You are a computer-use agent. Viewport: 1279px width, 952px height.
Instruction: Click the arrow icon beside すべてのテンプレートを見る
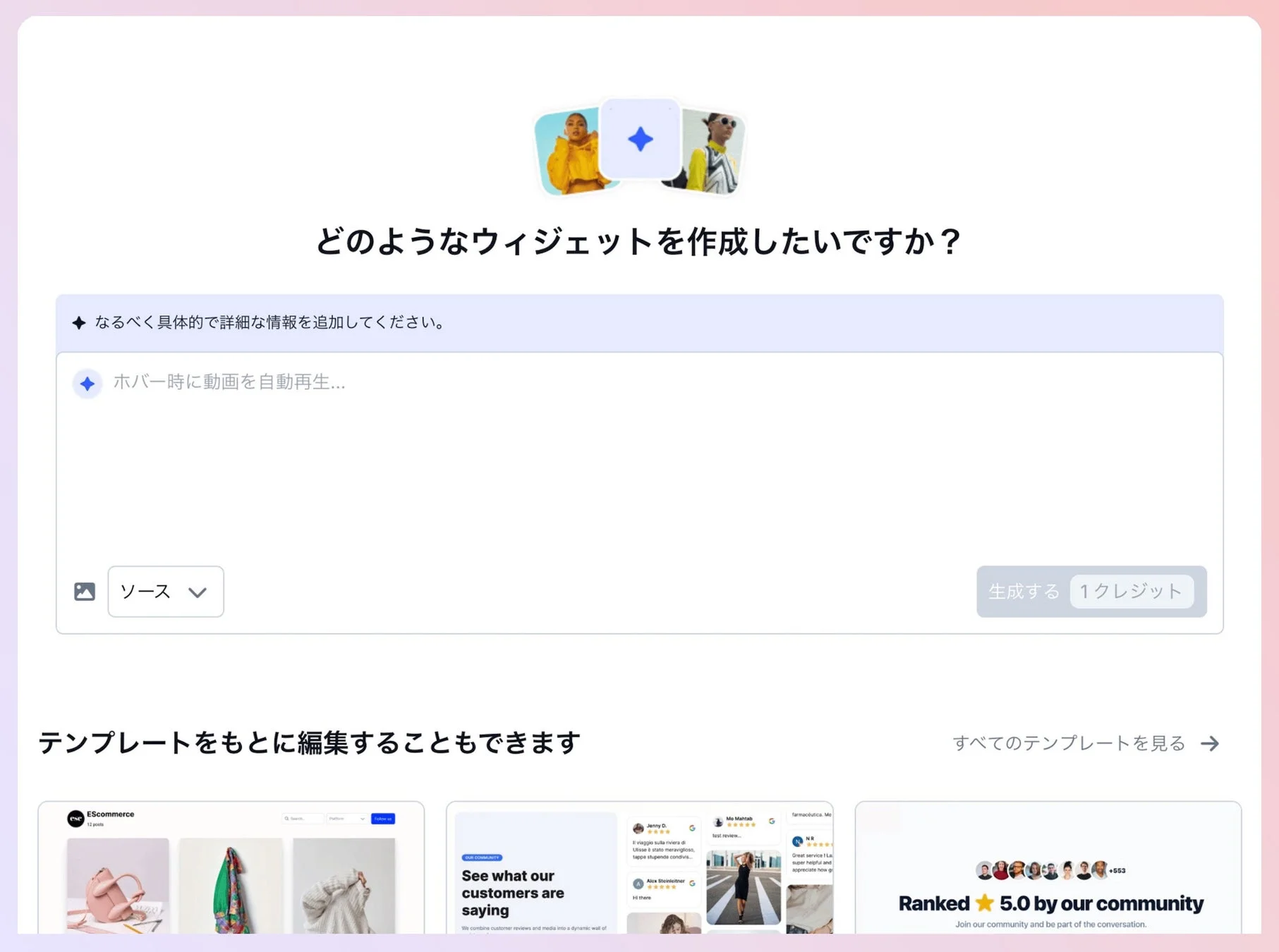pyautogui.click(x=1211, y=743)
